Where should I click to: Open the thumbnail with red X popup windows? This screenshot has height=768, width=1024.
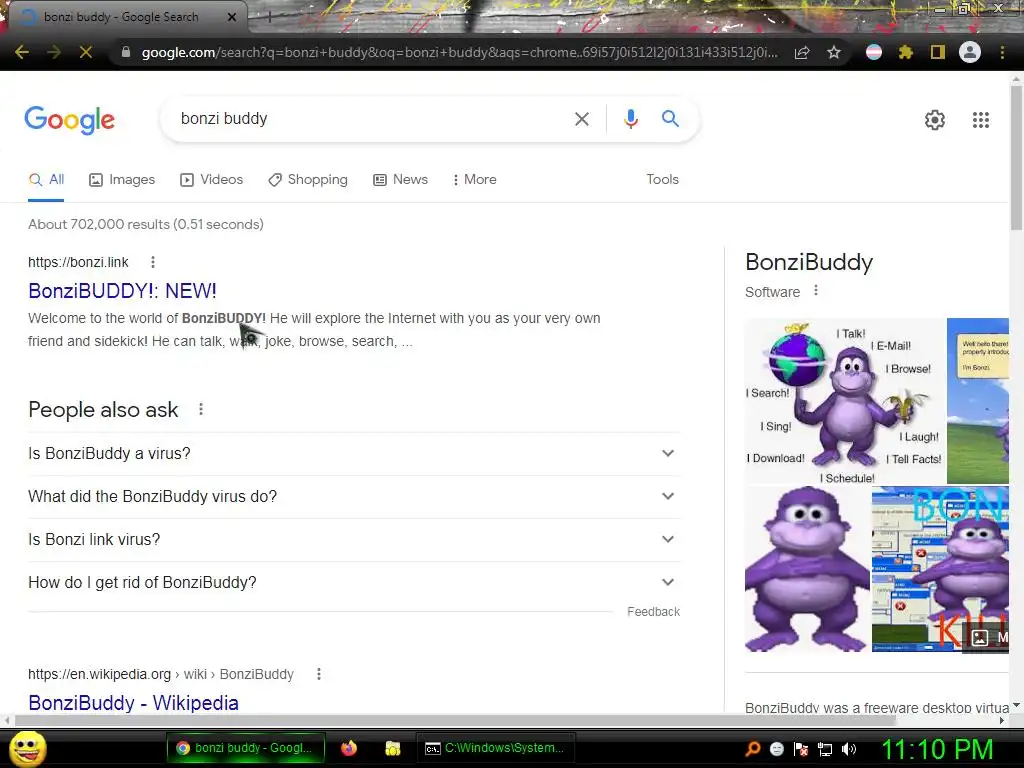tap(940, 569)
